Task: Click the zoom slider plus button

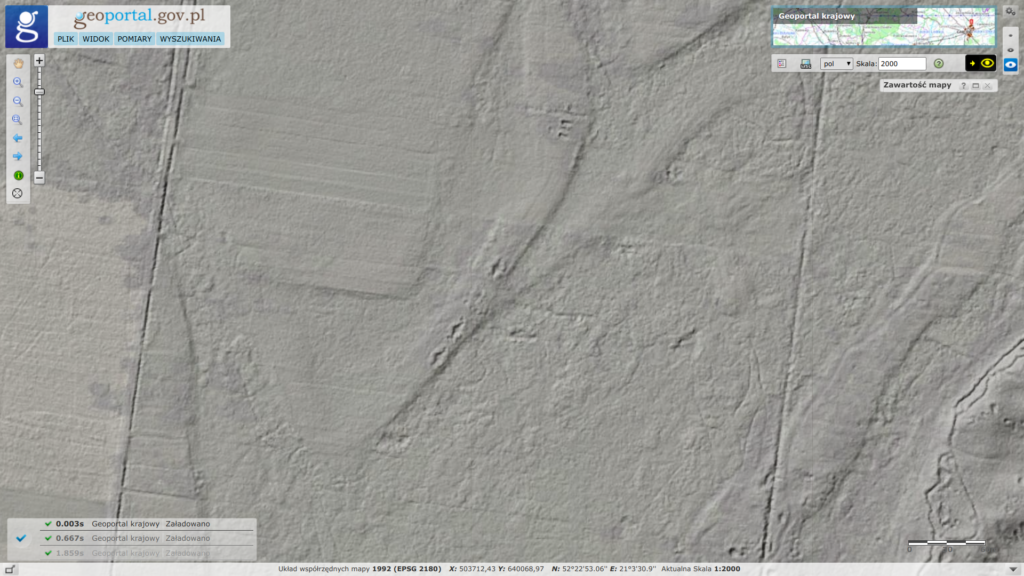Action: pos(39,61)
